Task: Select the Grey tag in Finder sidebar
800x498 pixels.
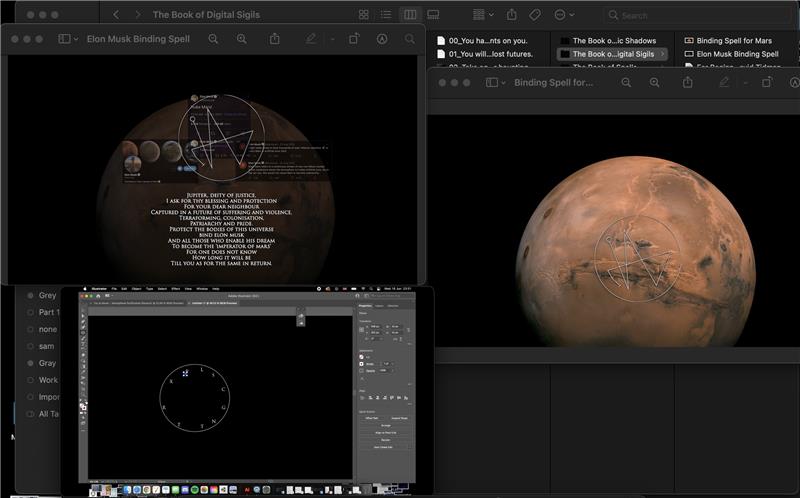Action: pyautogui.click(x=47, y=296)
